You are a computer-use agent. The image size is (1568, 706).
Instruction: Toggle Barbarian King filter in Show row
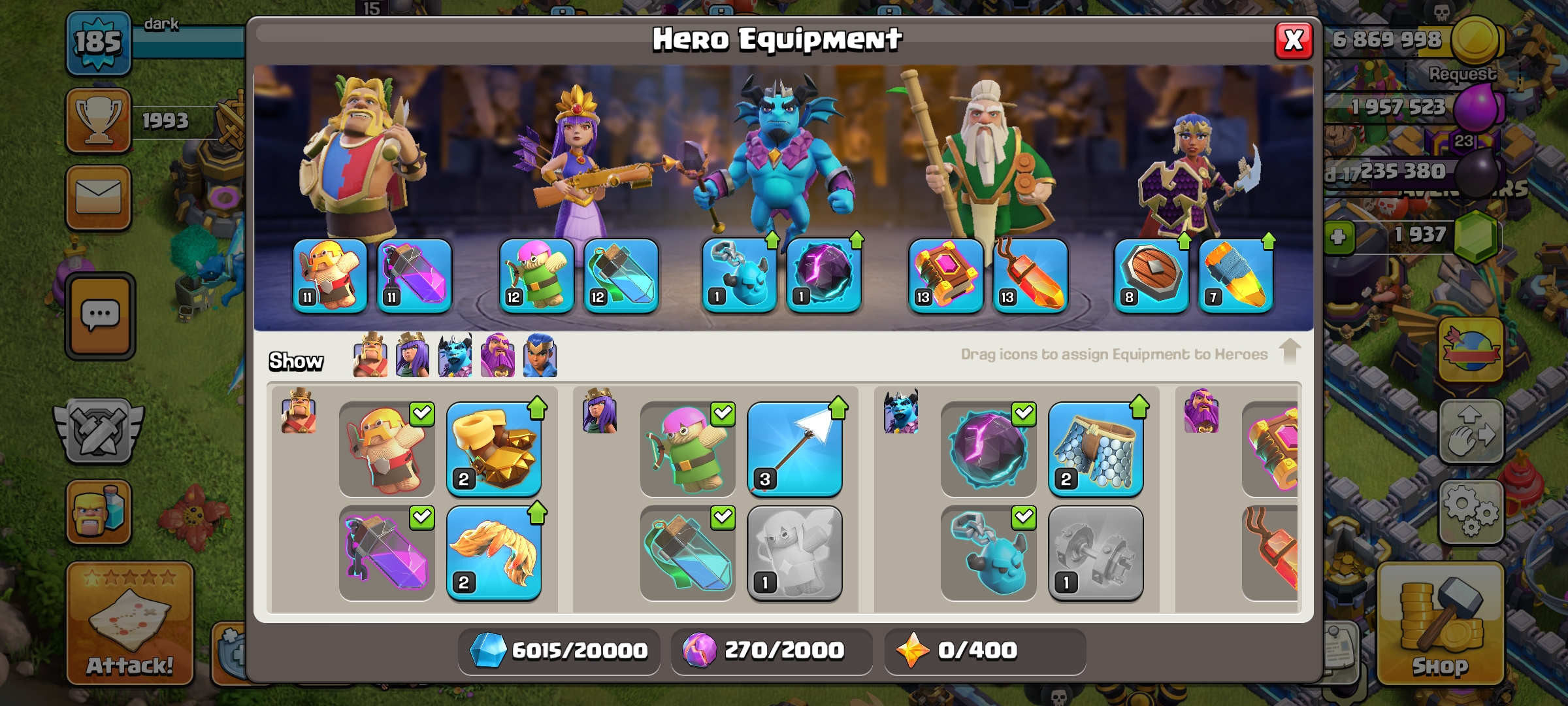click(370, 356)
